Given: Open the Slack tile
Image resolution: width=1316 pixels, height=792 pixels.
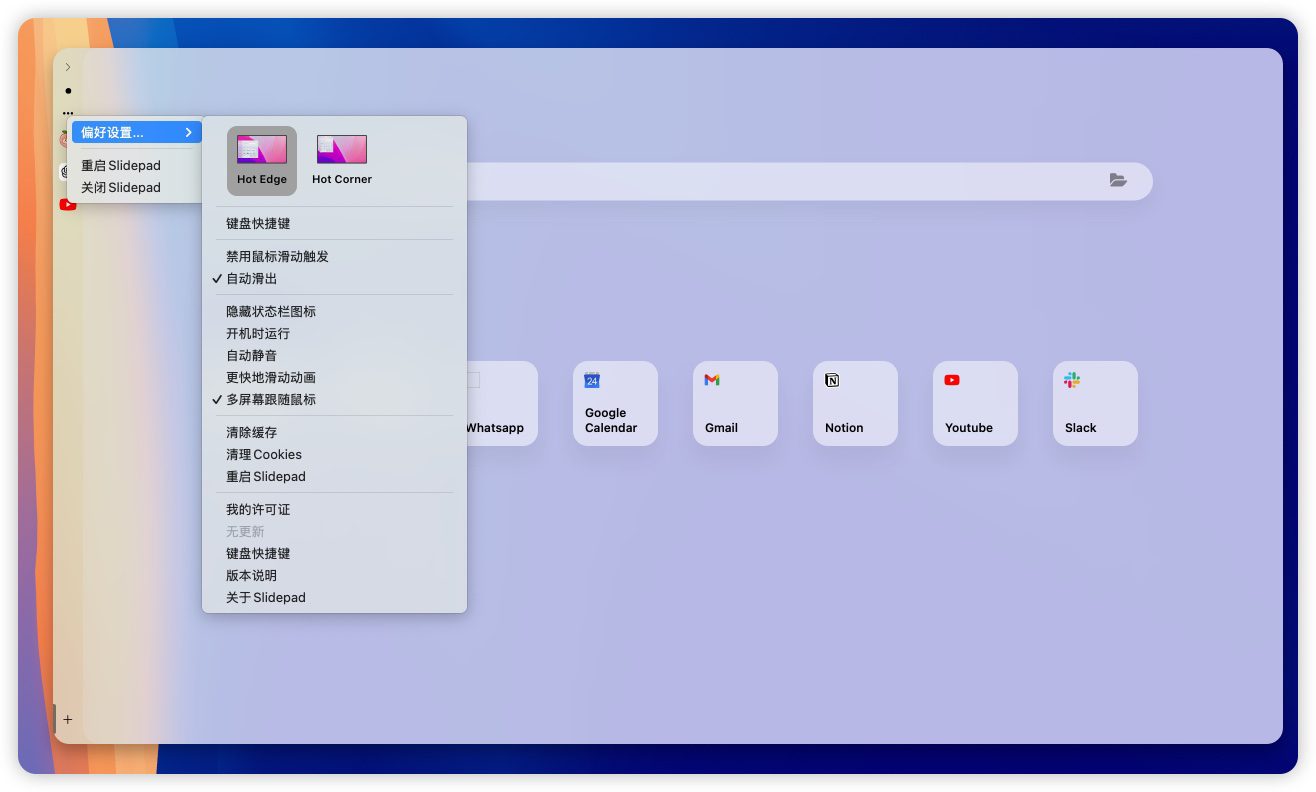Looking at the screenshot, I should tap(1095, 403).
